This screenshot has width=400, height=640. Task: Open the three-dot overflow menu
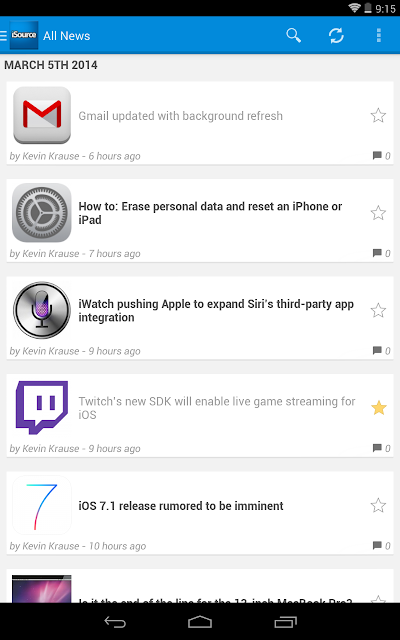point(379,36)
